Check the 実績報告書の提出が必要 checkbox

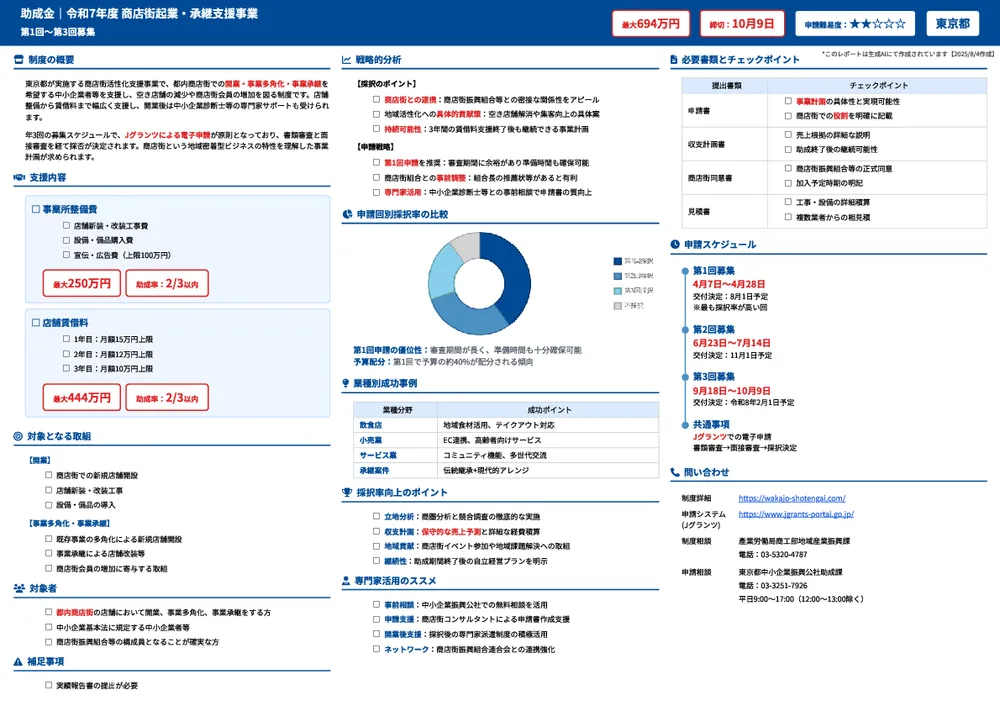coord(48,685)
